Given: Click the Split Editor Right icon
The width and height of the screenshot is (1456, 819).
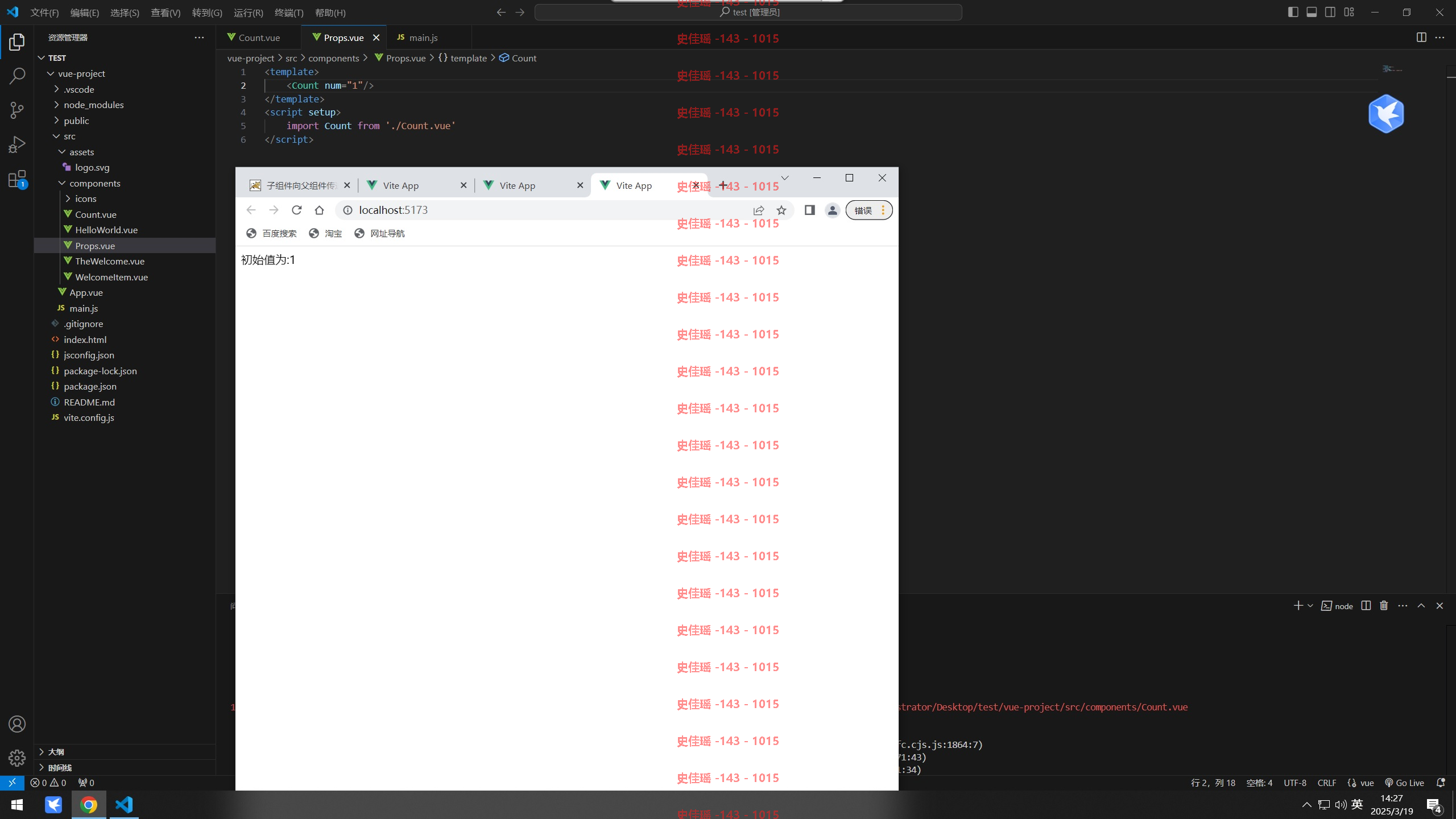Looking at the screenshot, I should tap(1421, 38).
